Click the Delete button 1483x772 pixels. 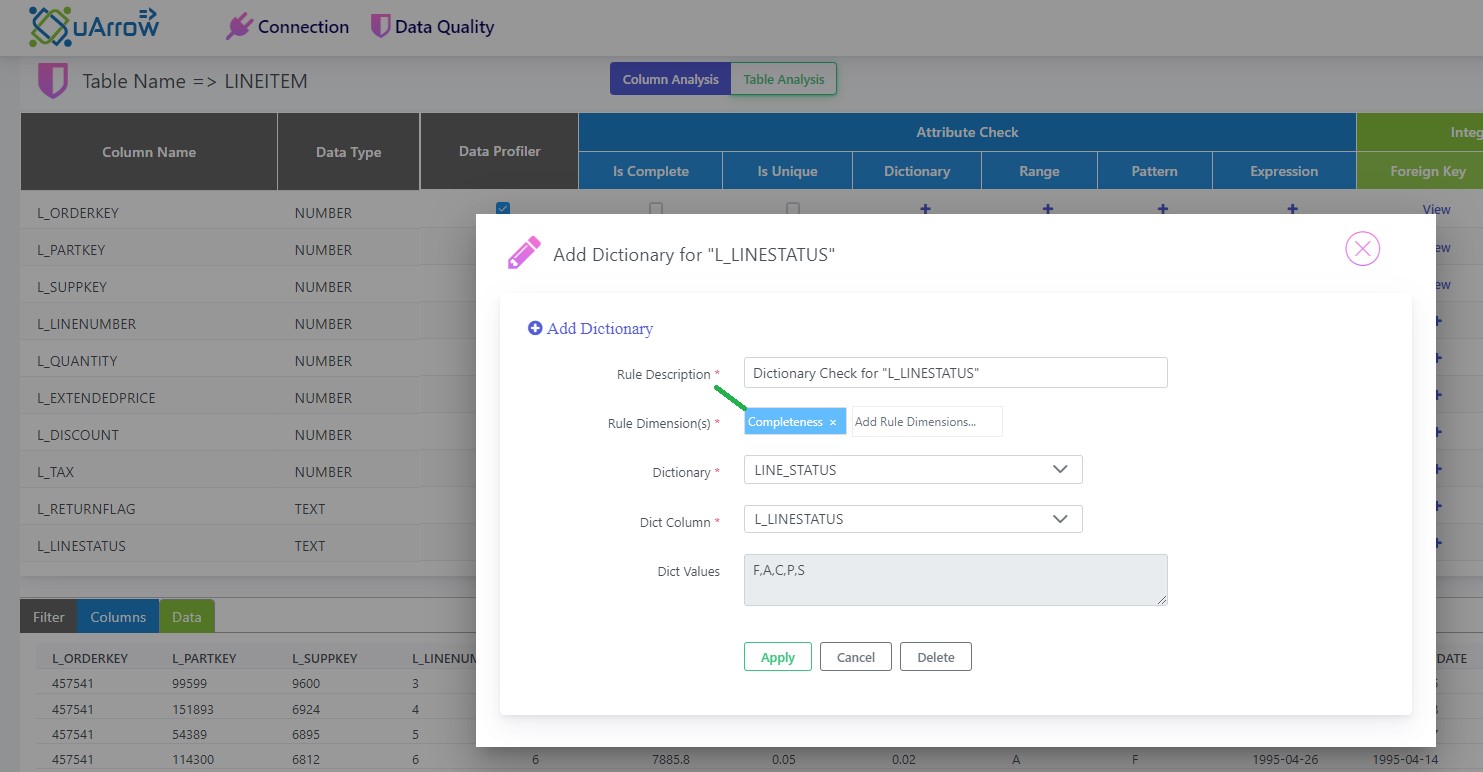point(936,657)
